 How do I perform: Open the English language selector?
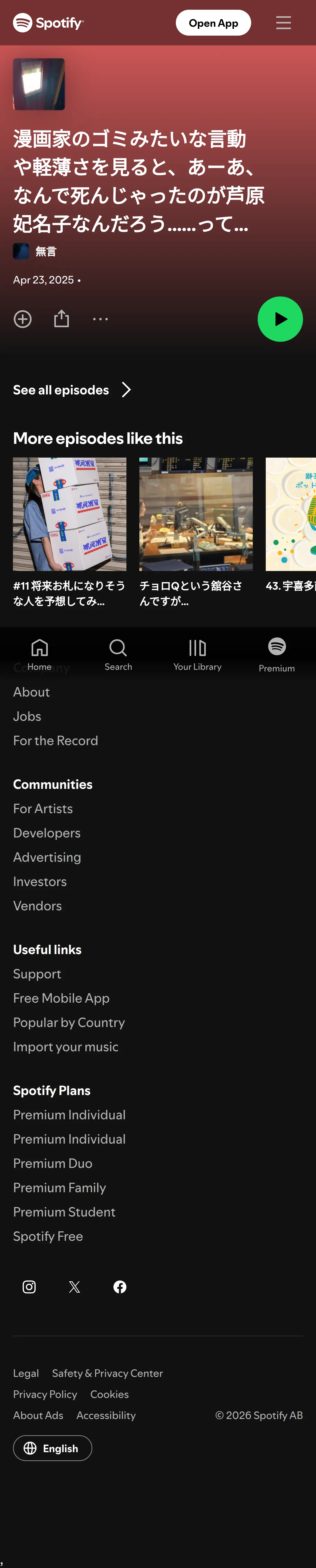52,1448
